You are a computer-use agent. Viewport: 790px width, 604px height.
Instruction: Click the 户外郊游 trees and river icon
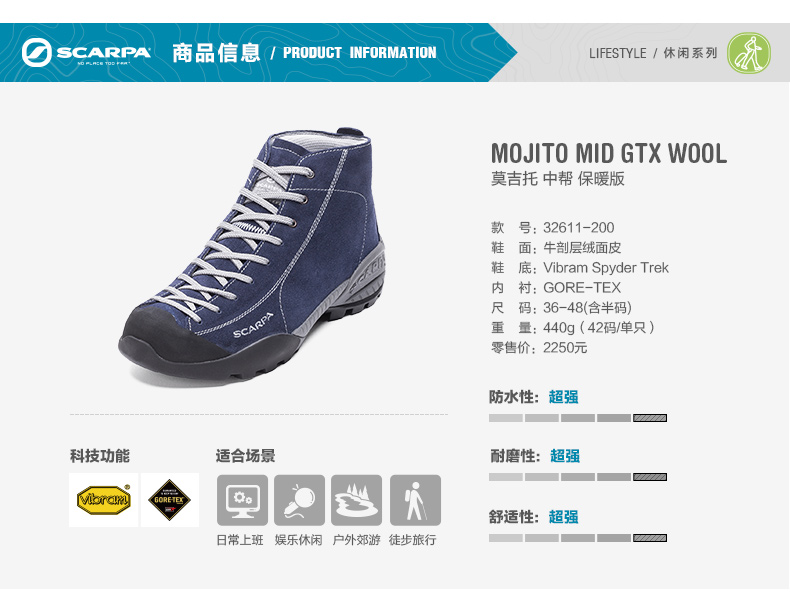coord(356,500)
